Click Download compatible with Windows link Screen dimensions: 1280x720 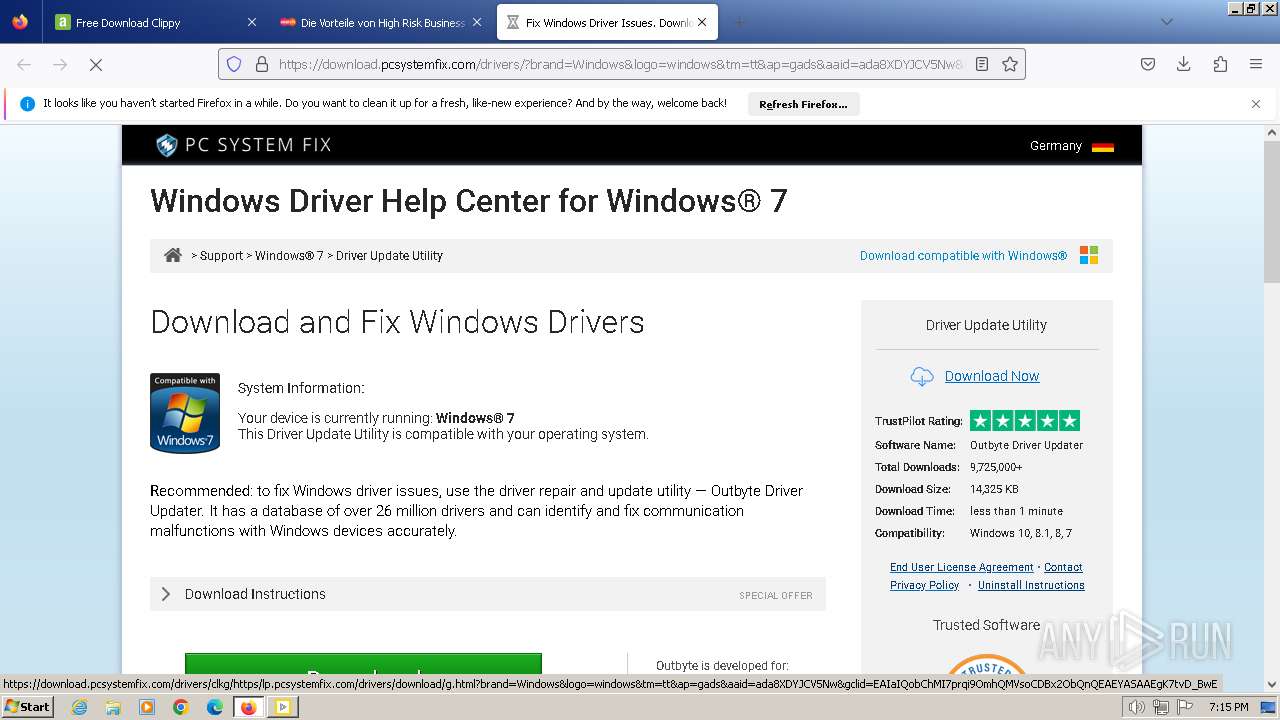coord(963,256)
